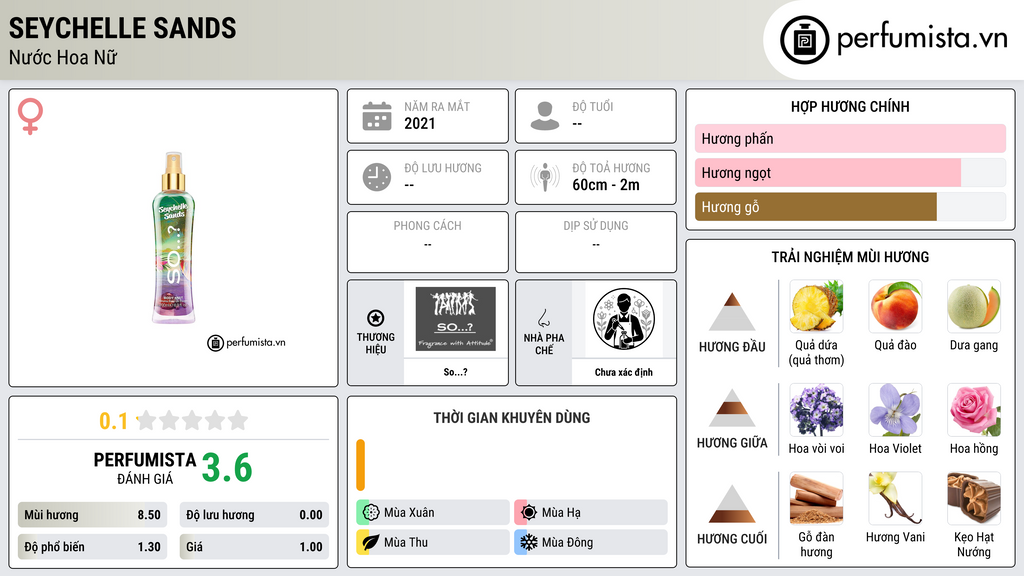Click the calendar icon beside Năm ra mắt
This screenshot has width=1024, height=576.
[377, 116]
